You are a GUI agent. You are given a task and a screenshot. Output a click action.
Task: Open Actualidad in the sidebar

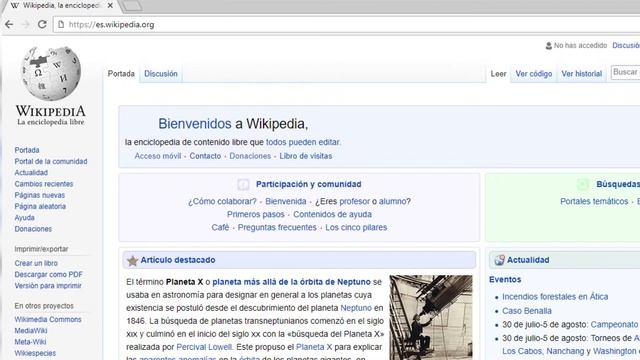pos(31,173)
